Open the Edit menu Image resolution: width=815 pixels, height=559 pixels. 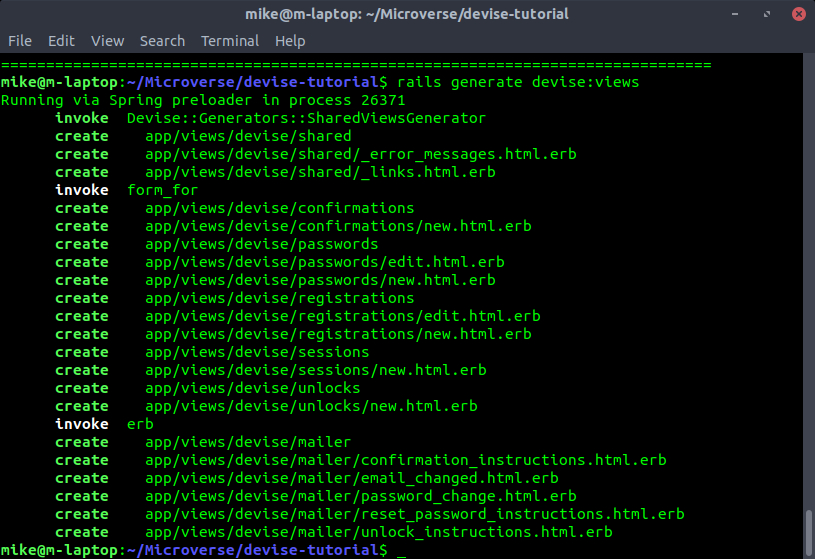[x=61, y=41]
